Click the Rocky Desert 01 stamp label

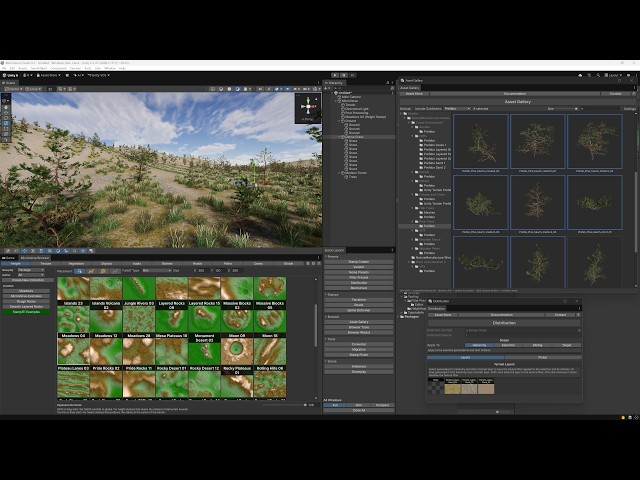[171, 368]
